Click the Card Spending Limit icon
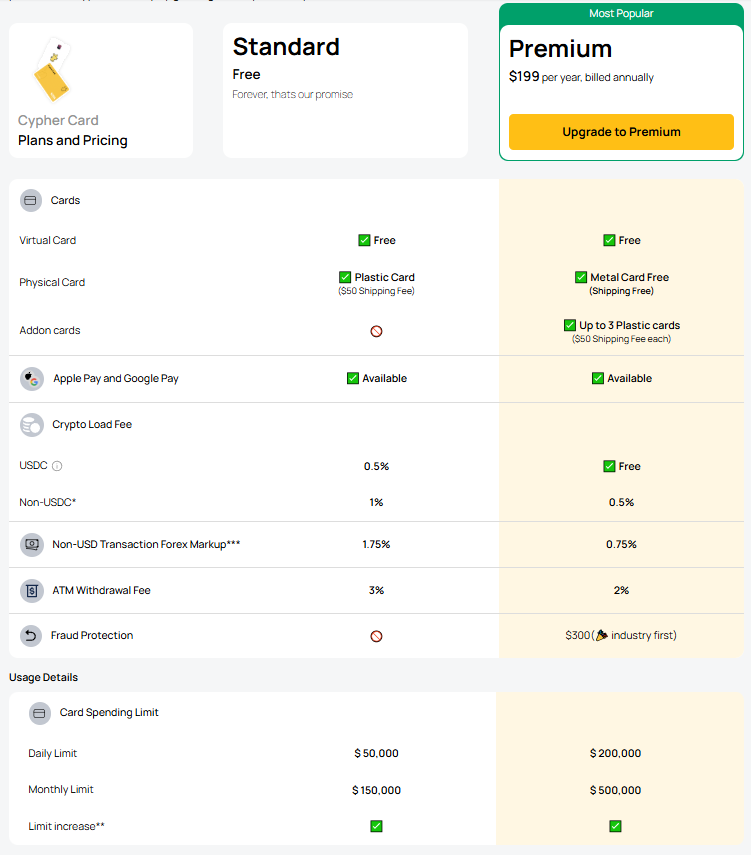 point(40,713)
